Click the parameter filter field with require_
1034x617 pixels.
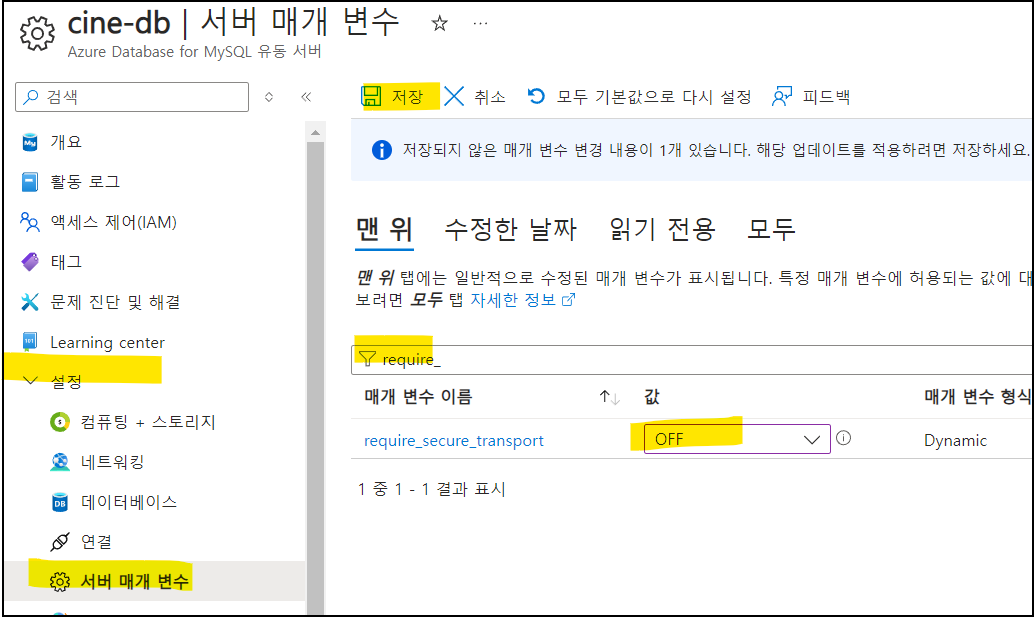tap(692, 360)
